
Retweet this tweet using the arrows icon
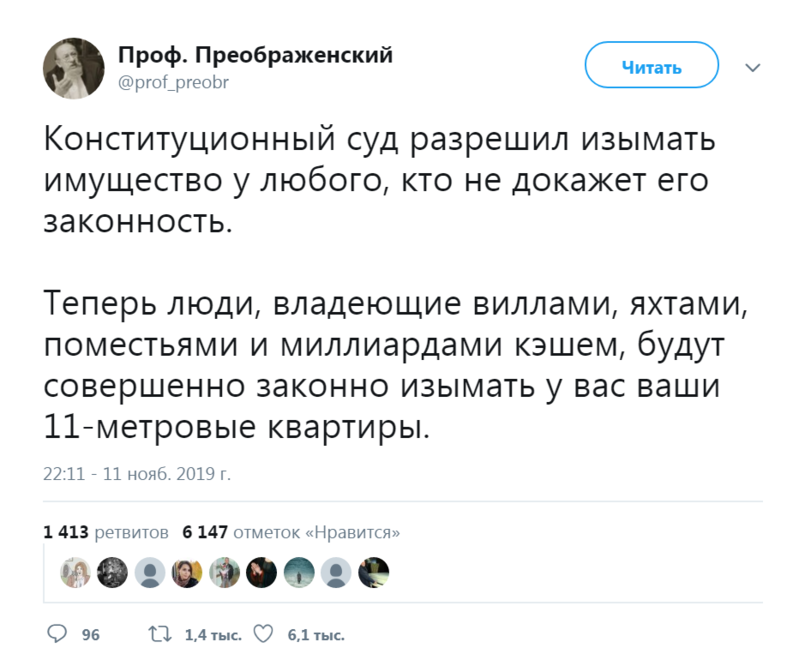(x=159, y=633)
